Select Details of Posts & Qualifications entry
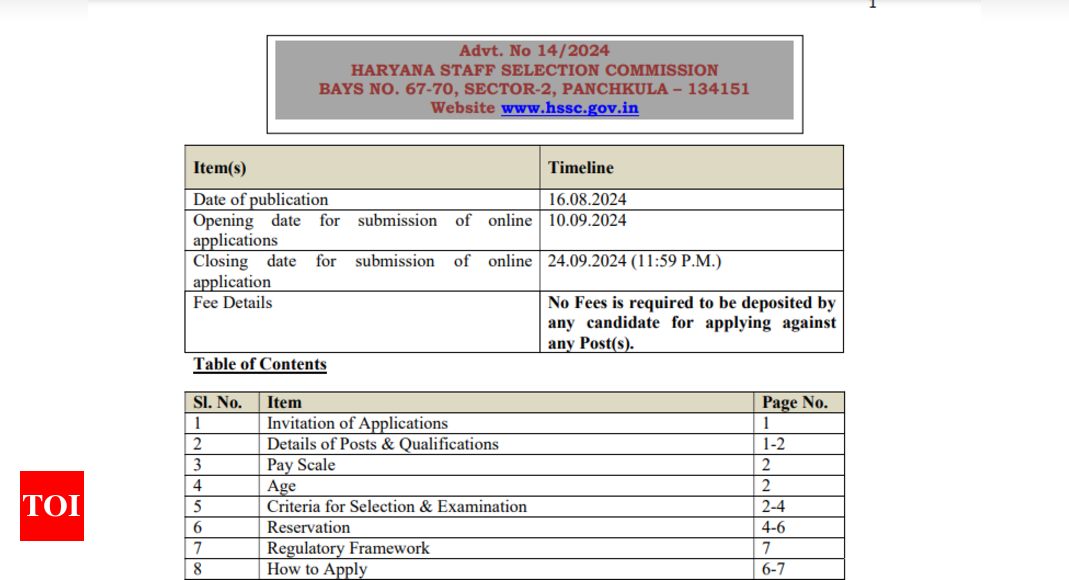1069x580 pixels. pos(382,444)
